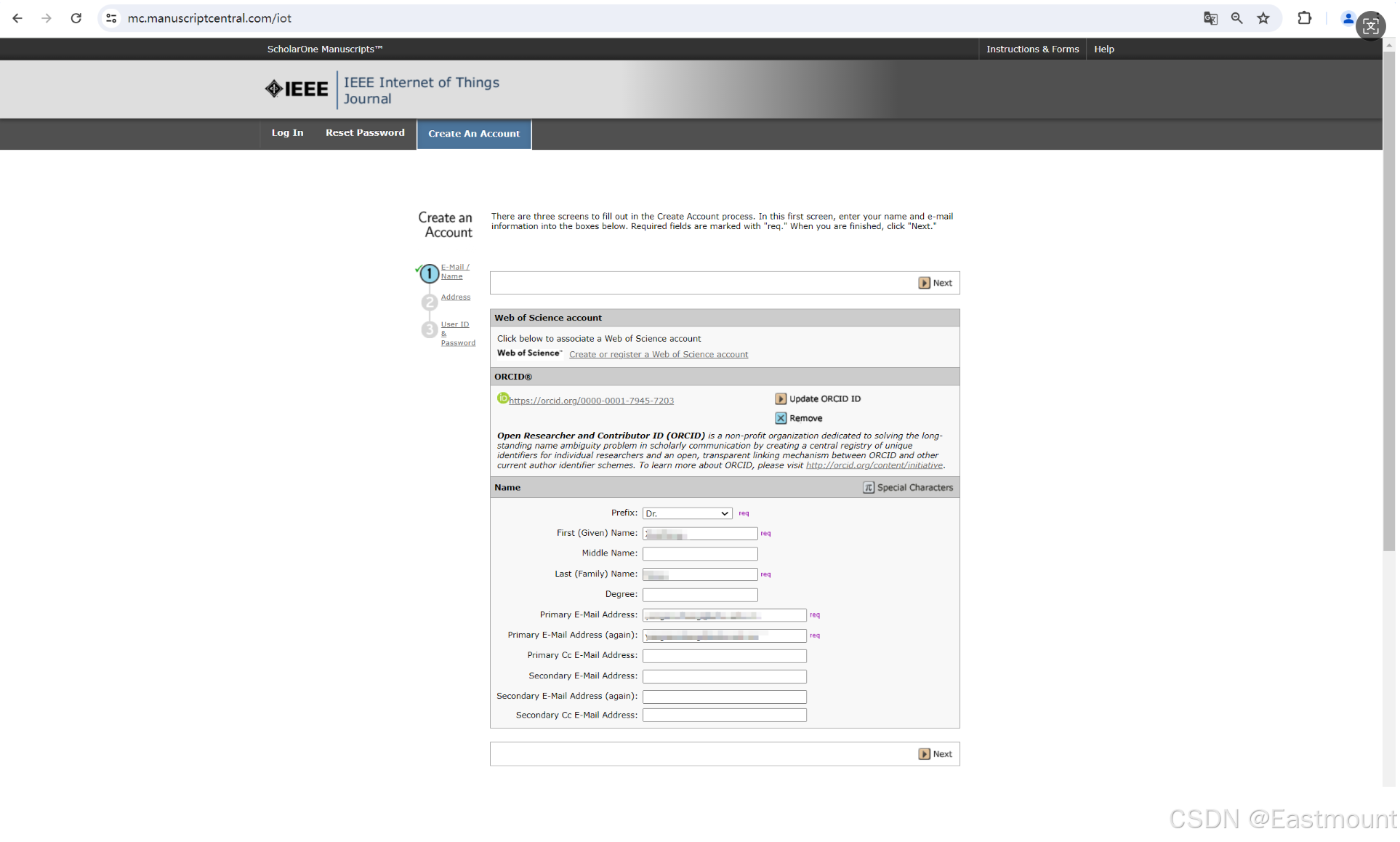This screenshot has width=1400, height=842.
Task: Click Create or register Web of Science link
Action: click(x=658, y=355)
